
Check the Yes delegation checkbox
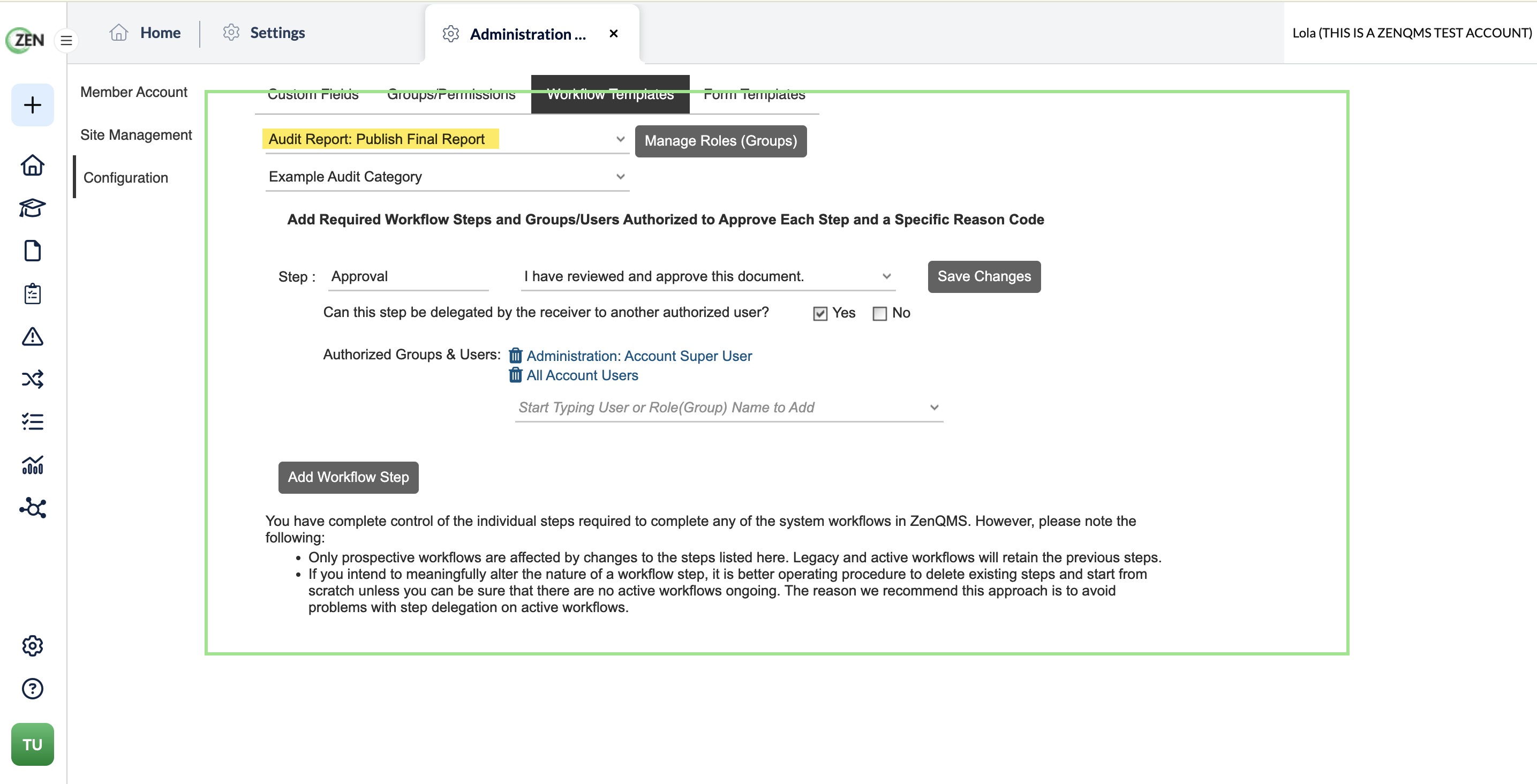820,313
